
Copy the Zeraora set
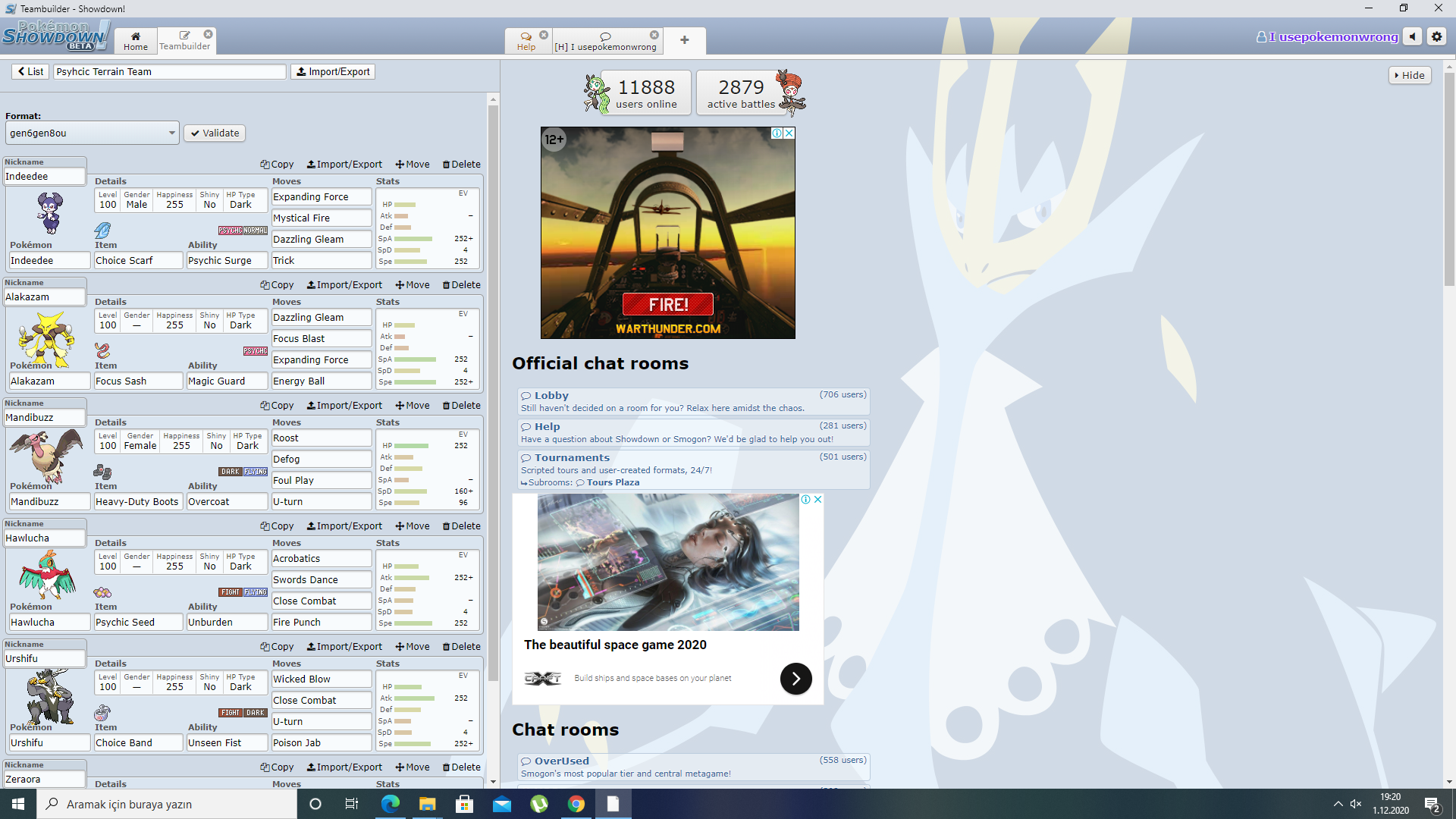click(277, 767)
